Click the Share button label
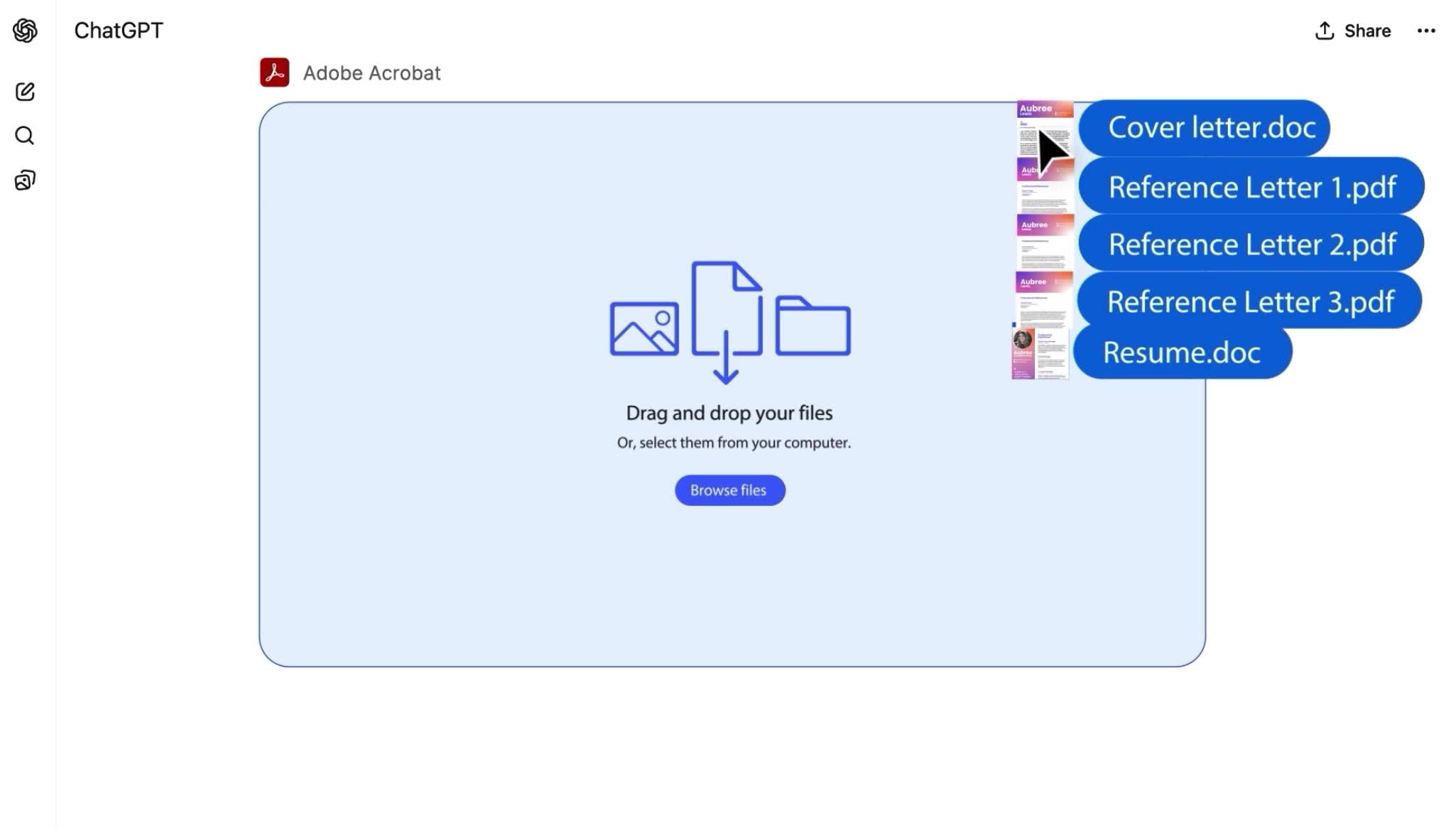The width and height of the screenshot is (1456, 830). [x=1367, y=31]
